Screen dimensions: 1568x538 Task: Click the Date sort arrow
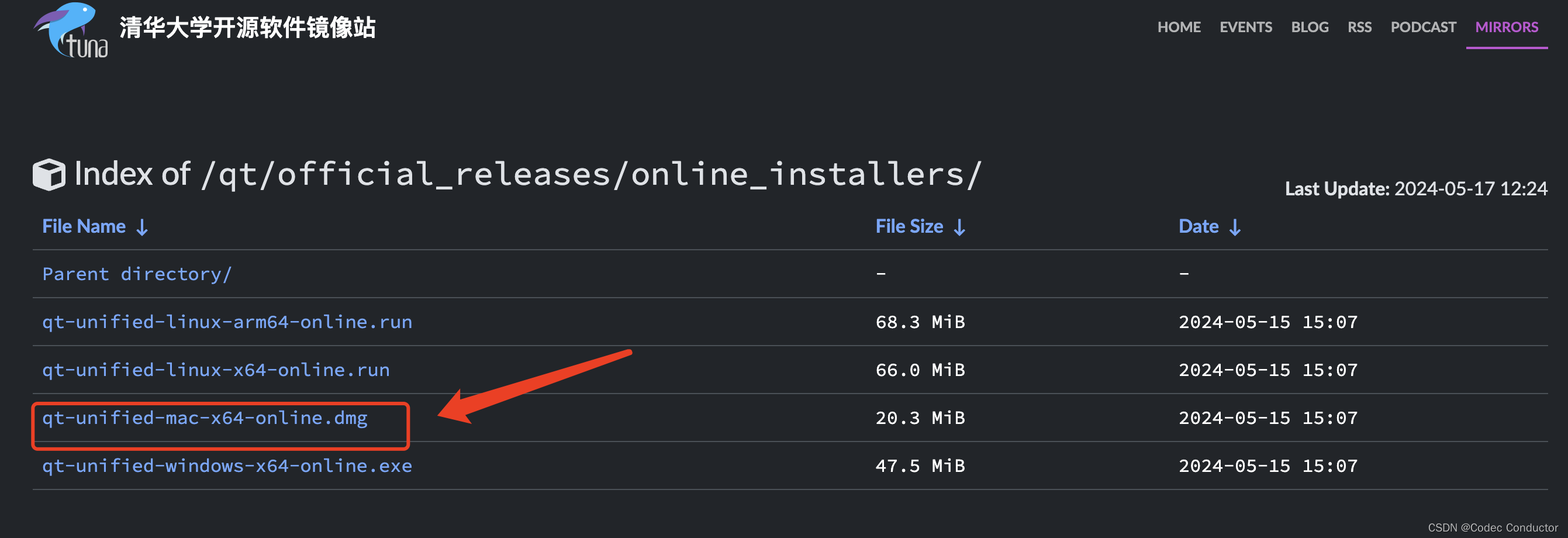[x=1236, y=227]
